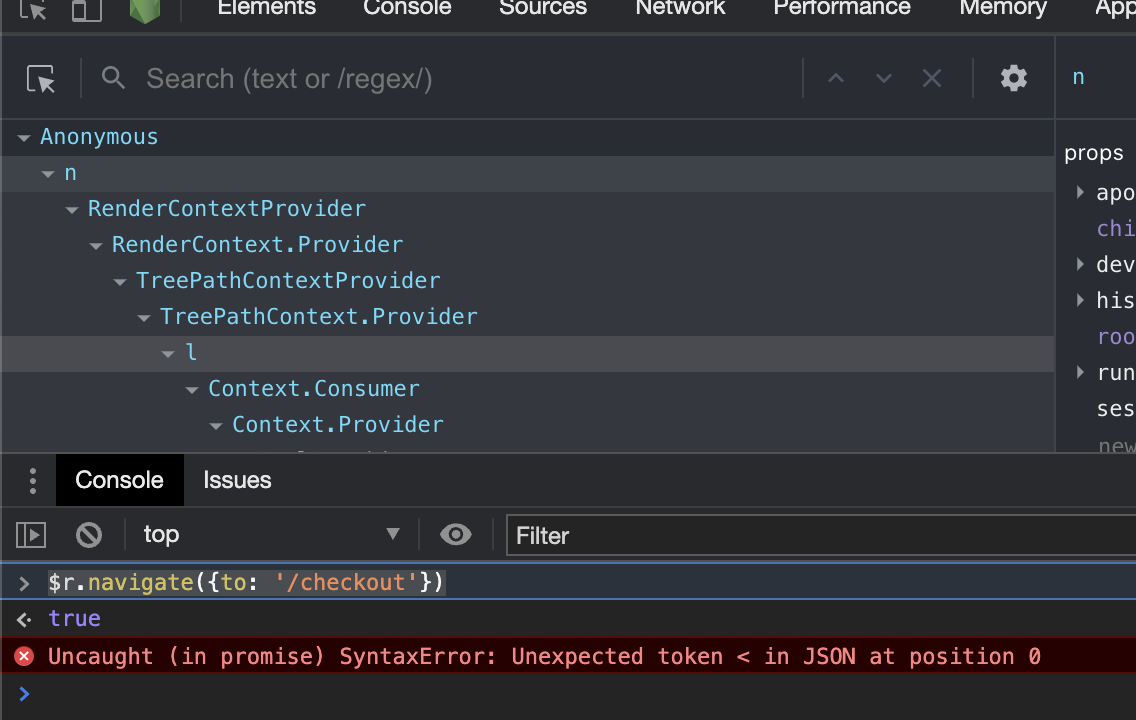The height and width of the screenshot is (720, 1136).
Task: Select the Issues drawer tab
Action: [x=237, y=480]
